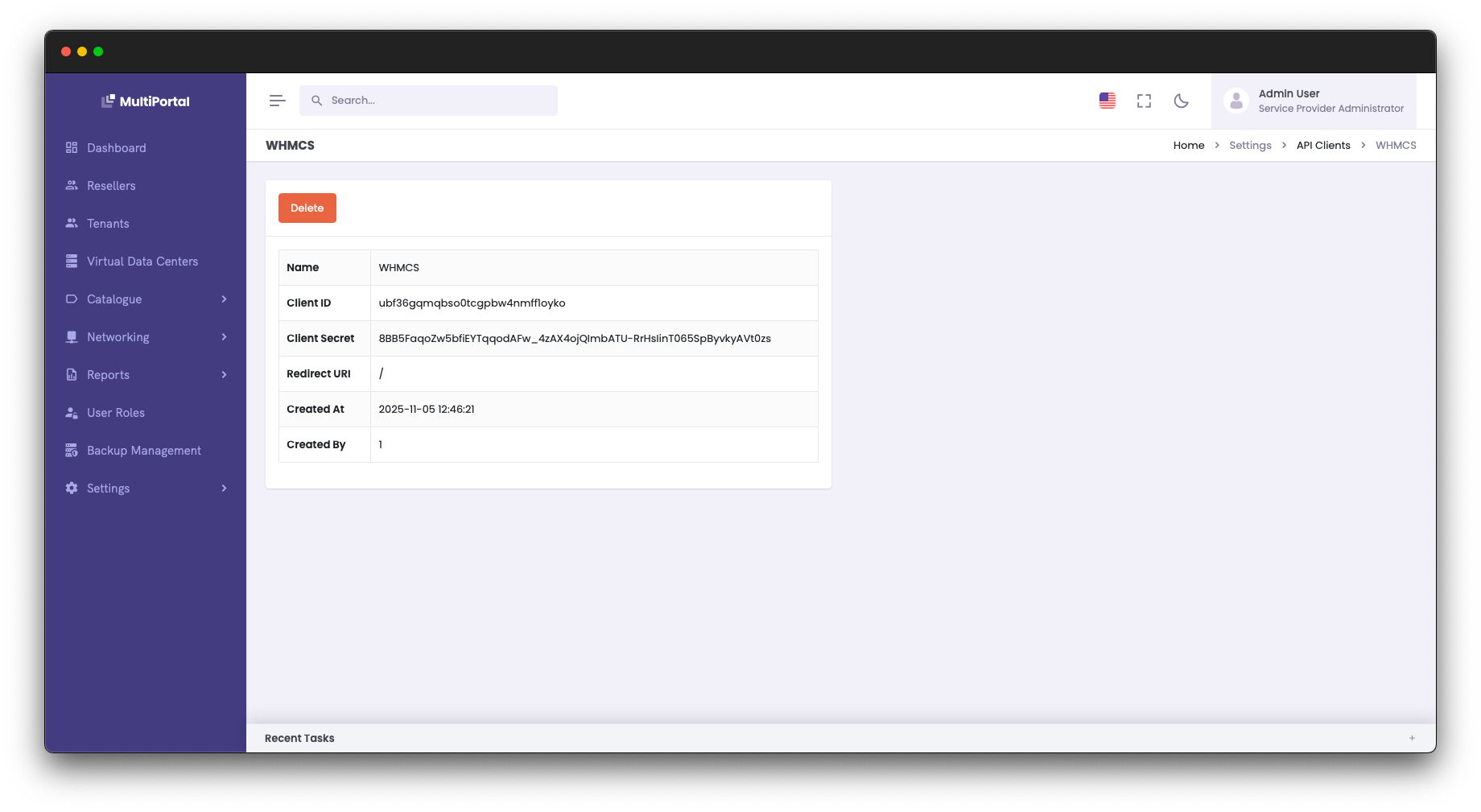Click the Created At timestamp 2025-11-05 12:46:21
The height and width of the screenshot is (812, 1481).
point(427,409)
